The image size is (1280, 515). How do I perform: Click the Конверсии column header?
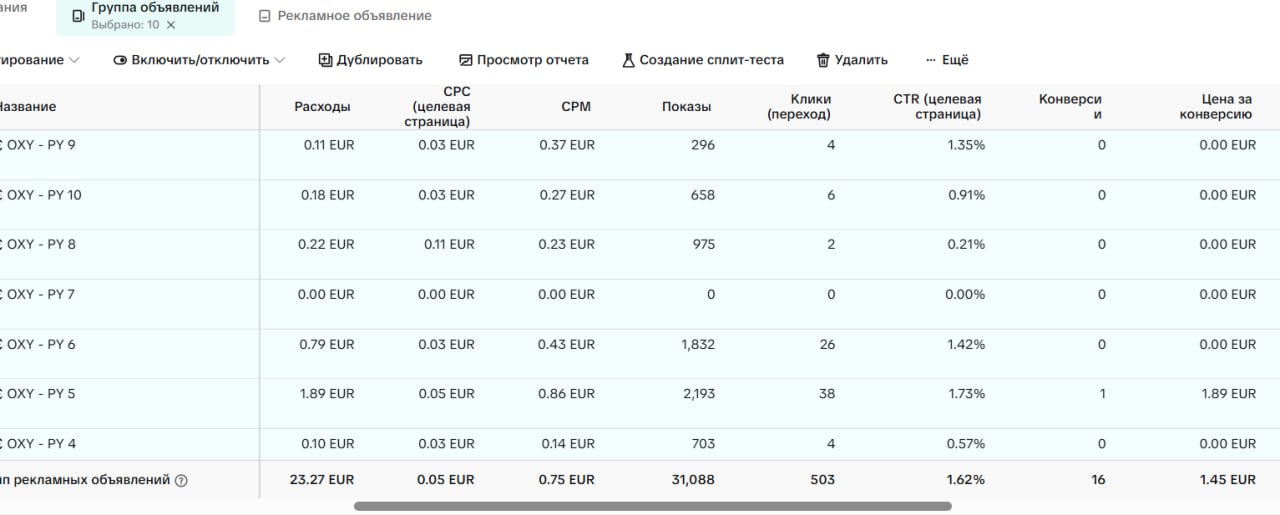[1070, 107]
